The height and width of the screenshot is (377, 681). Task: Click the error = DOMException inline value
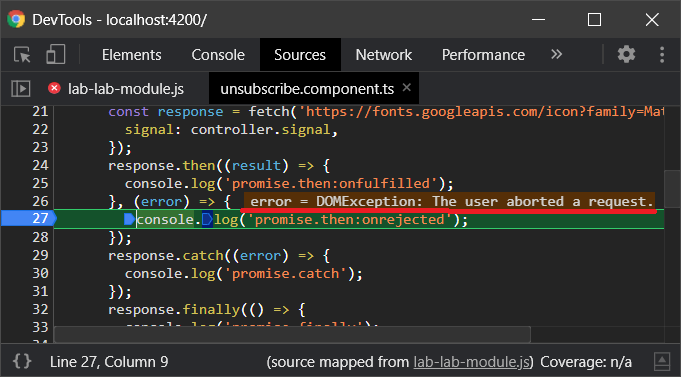tap(449, 202)
